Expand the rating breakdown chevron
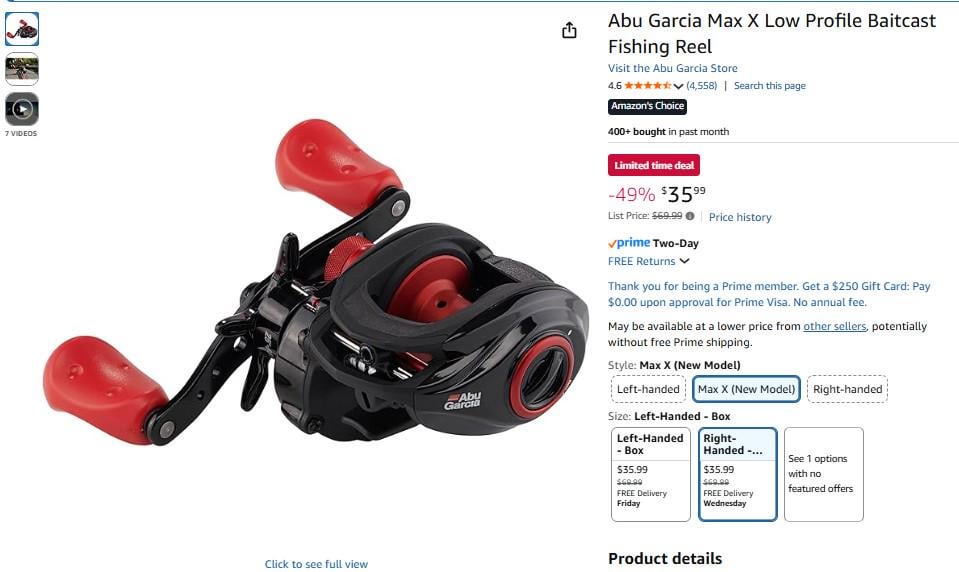 point(678,86)
